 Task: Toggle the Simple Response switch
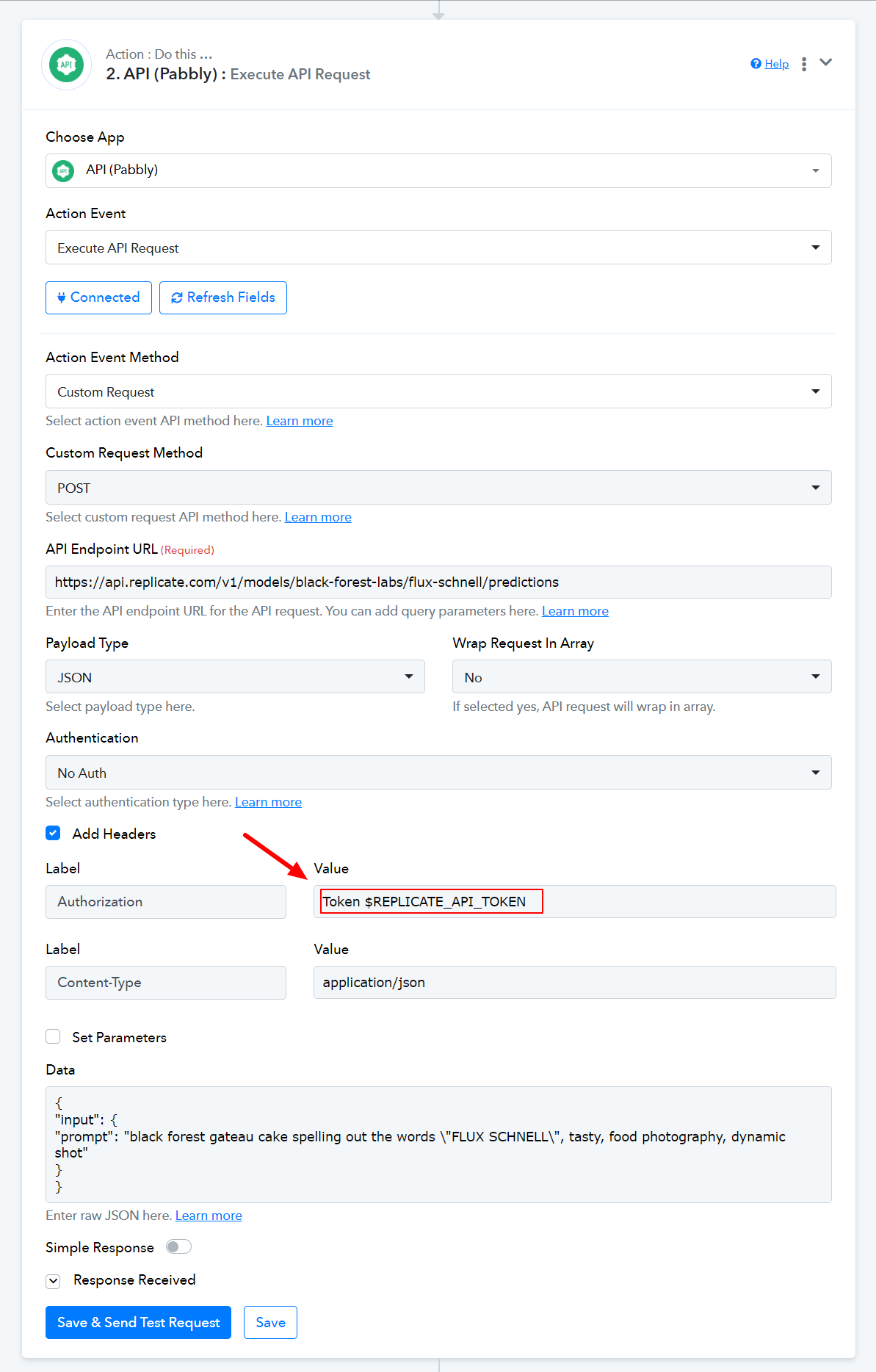[178, 1246]
